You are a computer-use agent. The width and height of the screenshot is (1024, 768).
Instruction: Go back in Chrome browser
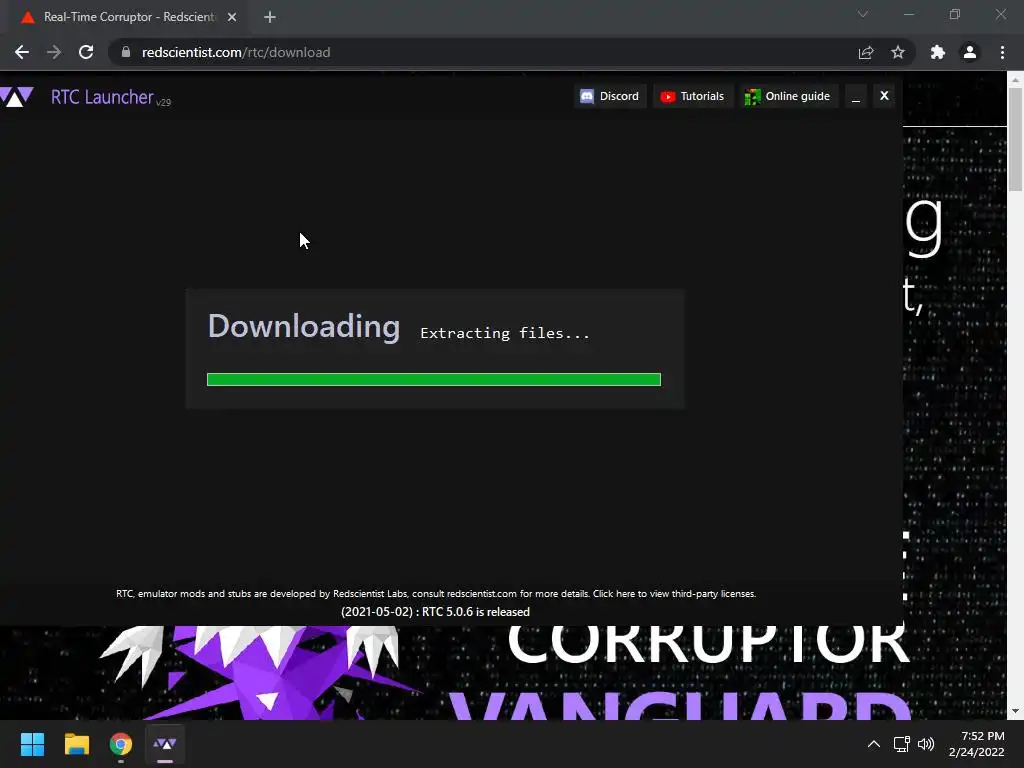pyautogui.click(x=22, y=52)
